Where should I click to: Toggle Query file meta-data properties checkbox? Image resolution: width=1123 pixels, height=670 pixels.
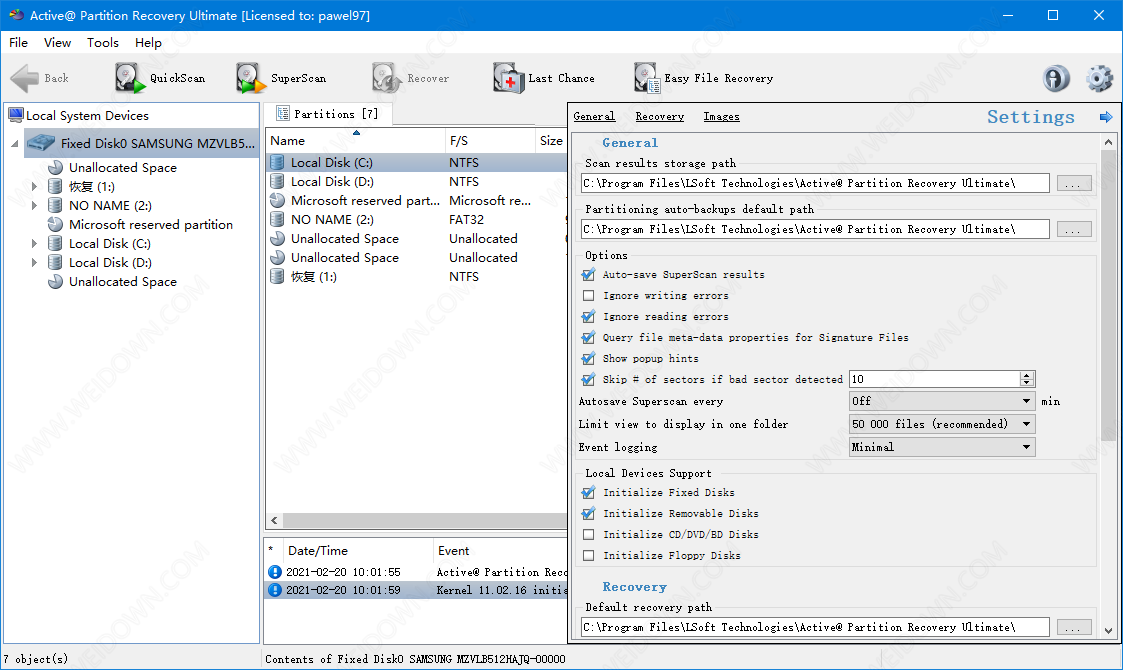pos(589,338)
